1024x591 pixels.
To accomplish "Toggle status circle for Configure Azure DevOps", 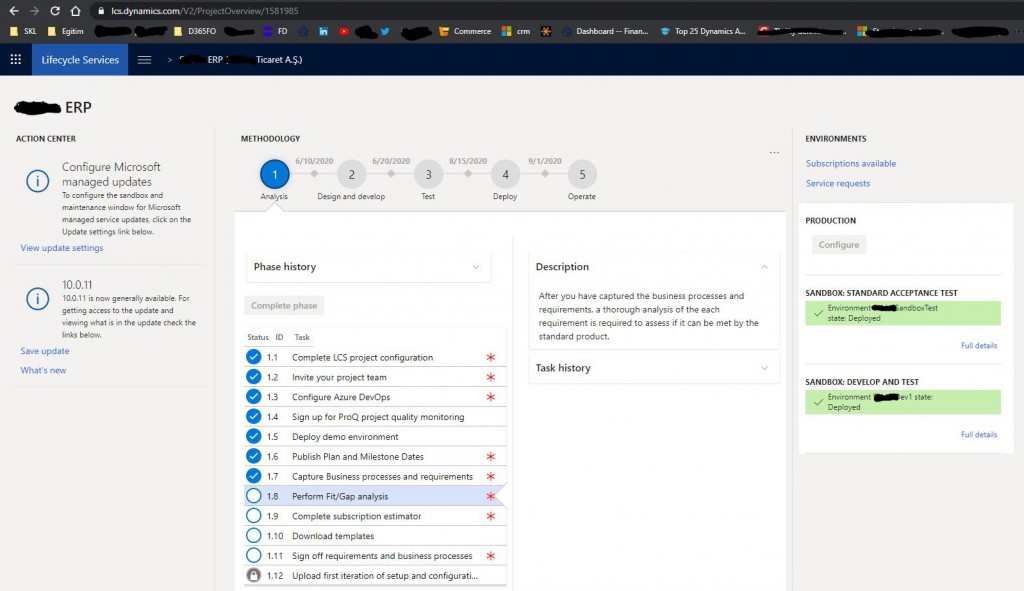I will [x=253, y=396].
